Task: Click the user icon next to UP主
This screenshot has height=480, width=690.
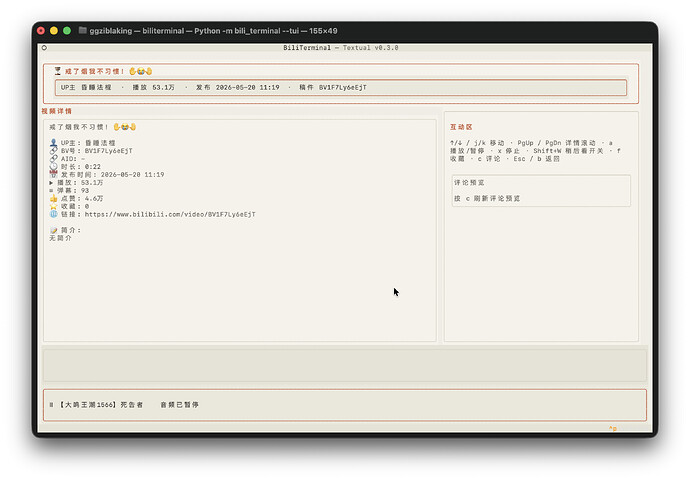Action: (53, 143)
